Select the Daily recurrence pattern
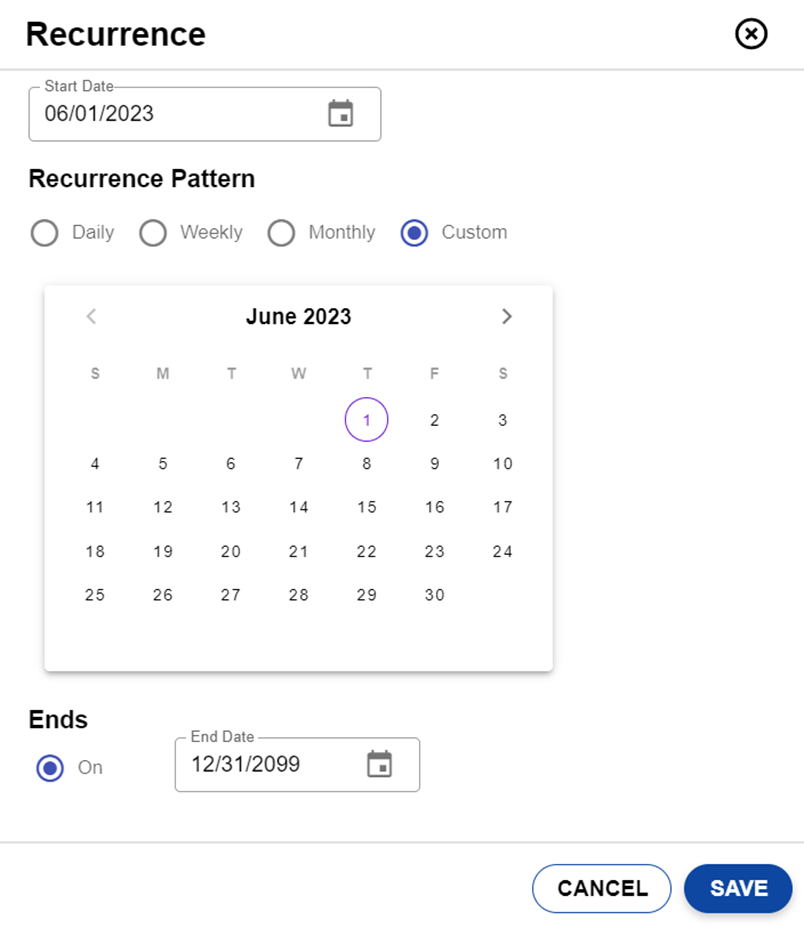Screen dimensions: 804x928 pyautogui.click(x=45, y=233)
